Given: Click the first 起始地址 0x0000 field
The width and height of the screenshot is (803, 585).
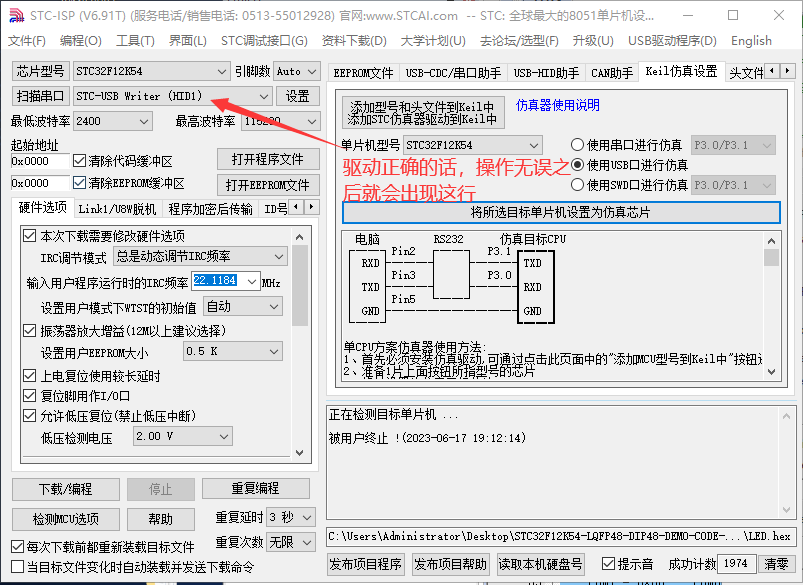Looking at the screenshot, I should coord(39,161).
